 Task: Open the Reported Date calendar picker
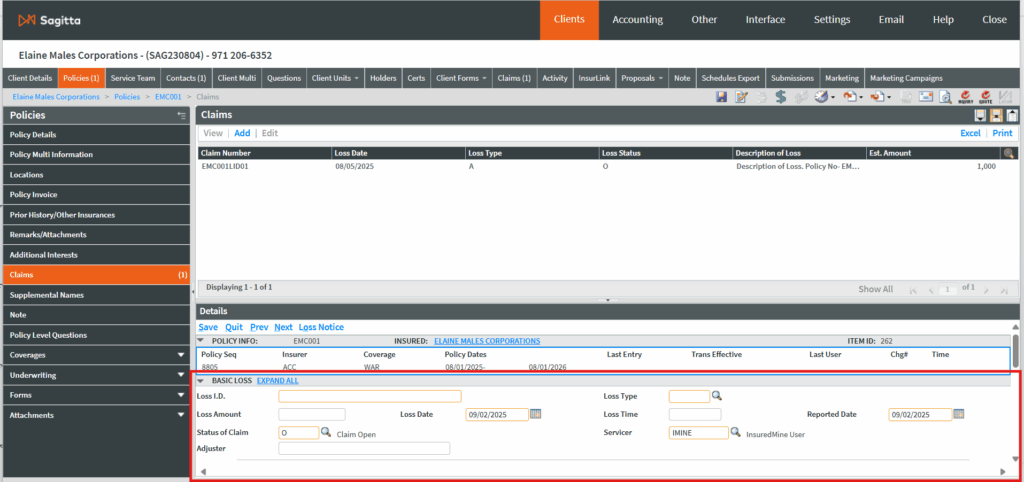pos(958,414)
